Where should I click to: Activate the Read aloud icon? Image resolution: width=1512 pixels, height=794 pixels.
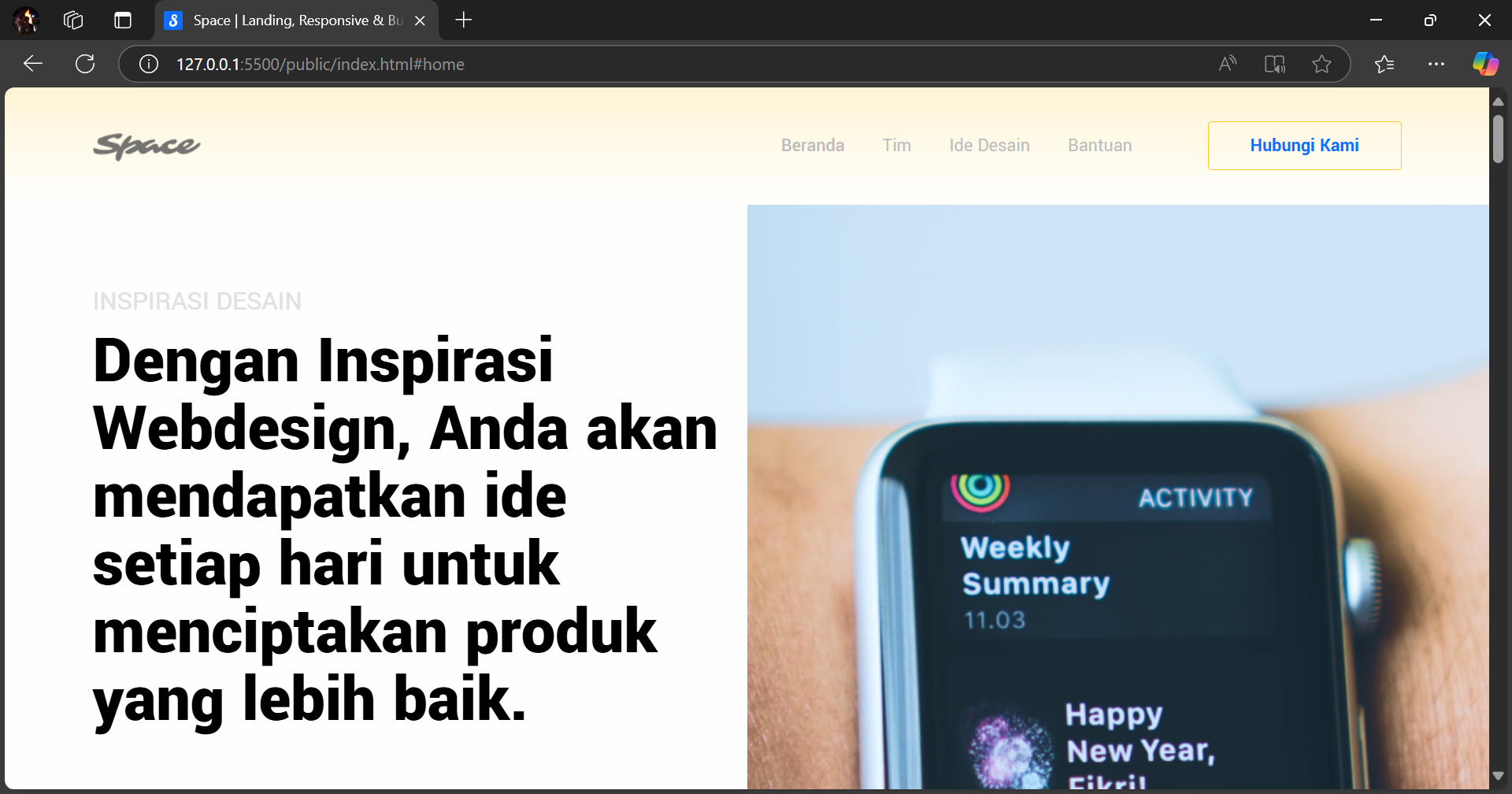tap(1228, 64)
